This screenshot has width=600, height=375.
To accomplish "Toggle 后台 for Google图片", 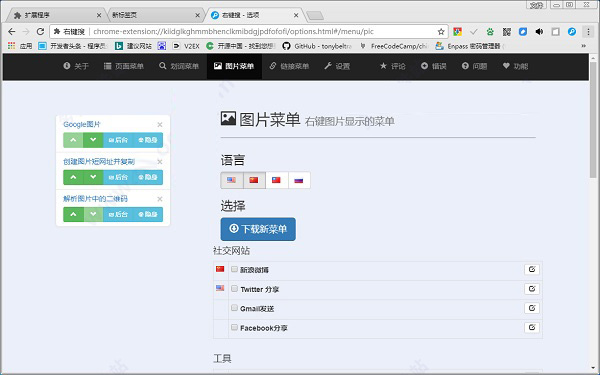I will click(x=118, y=140).
